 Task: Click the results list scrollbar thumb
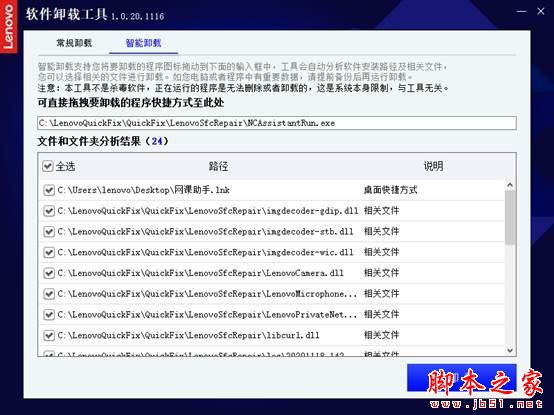[510, 217]
